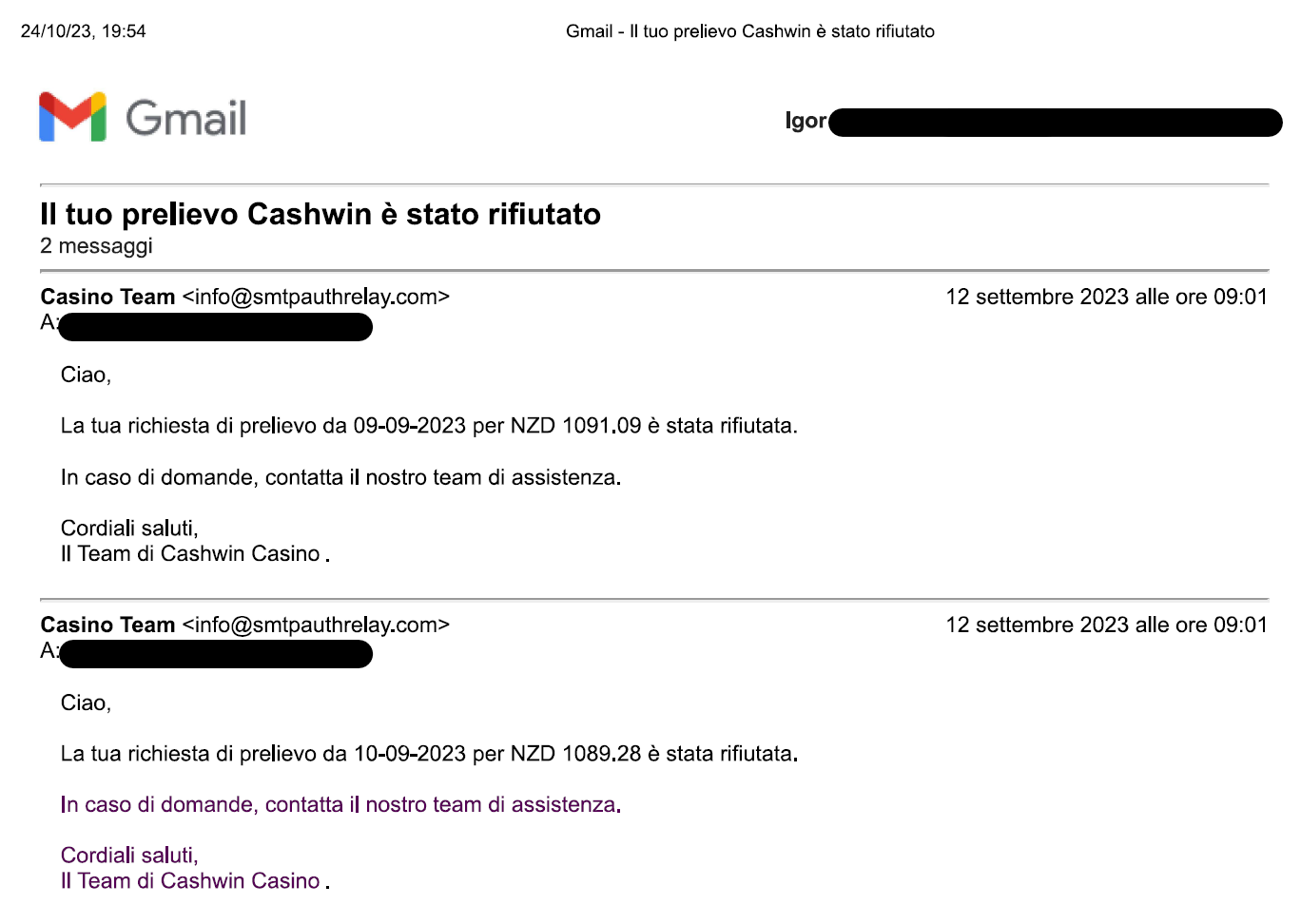
Task: Click the first message's black support team line
Action: pos(340,477)
